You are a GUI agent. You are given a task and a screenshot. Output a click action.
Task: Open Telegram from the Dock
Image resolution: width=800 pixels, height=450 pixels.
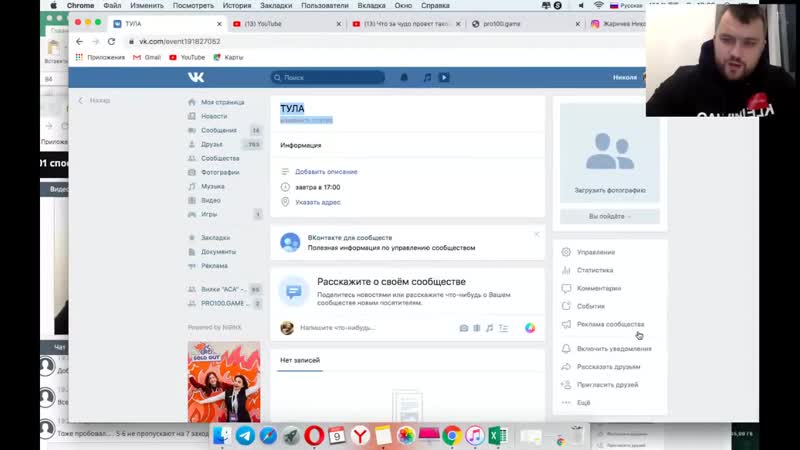245,436
